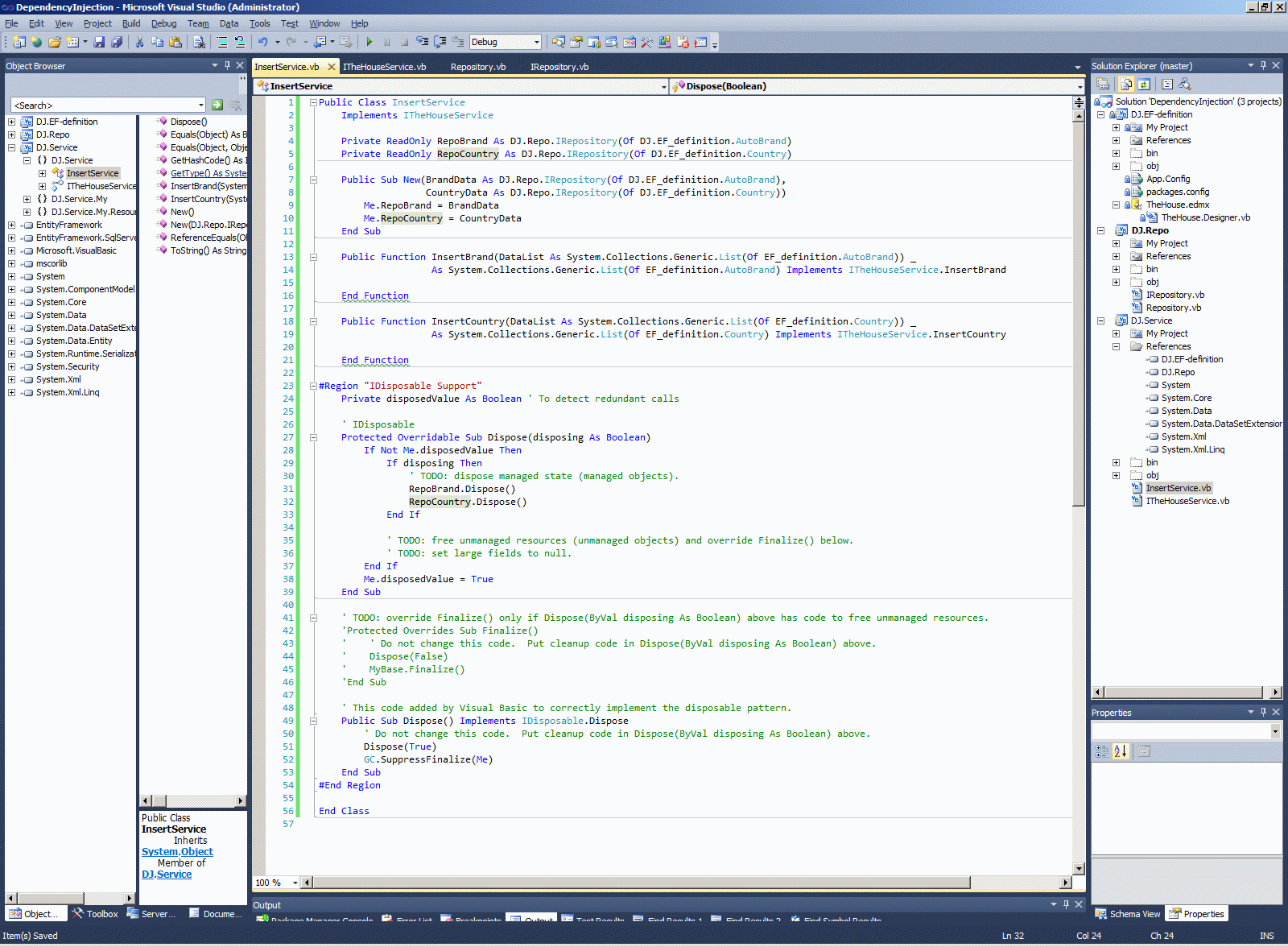
Task: Open the Debug configuration dropdown
Action: [x=536, y=42]
